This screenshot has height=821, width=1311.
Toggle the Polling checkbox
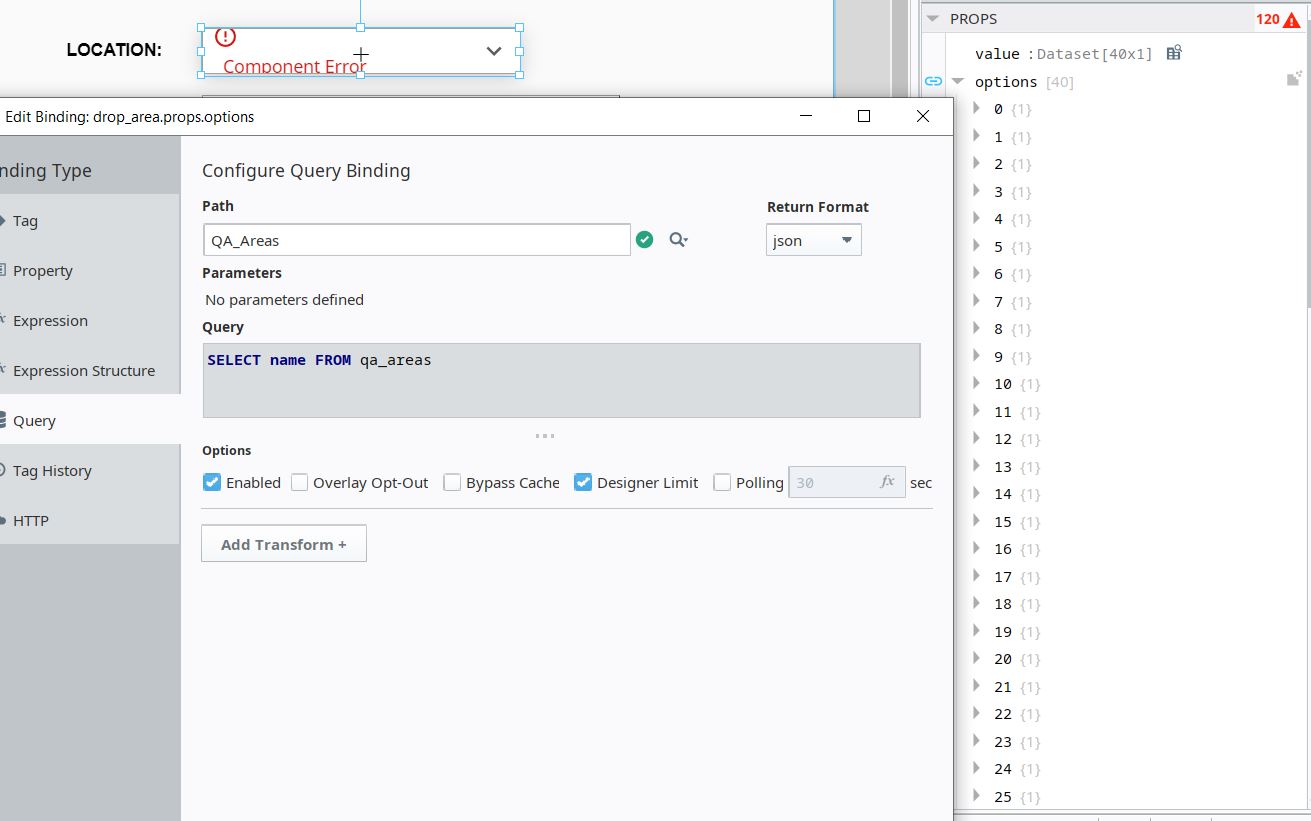tap(722, 482)
